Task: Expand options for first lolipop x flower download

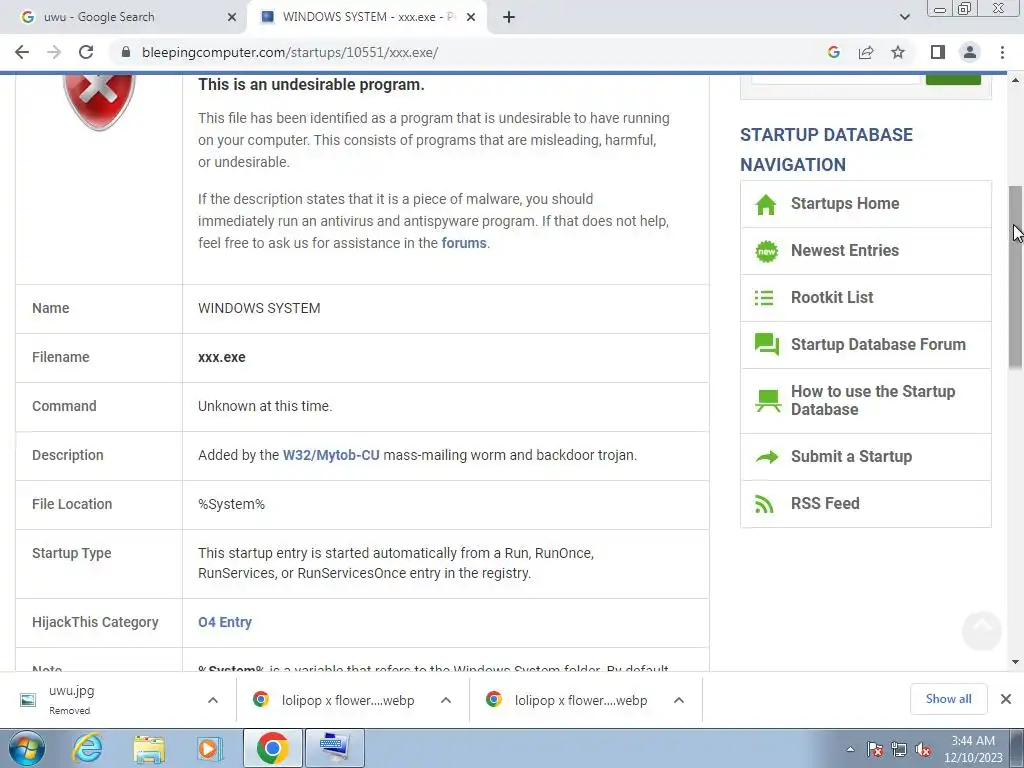Action: coord(446,700)
